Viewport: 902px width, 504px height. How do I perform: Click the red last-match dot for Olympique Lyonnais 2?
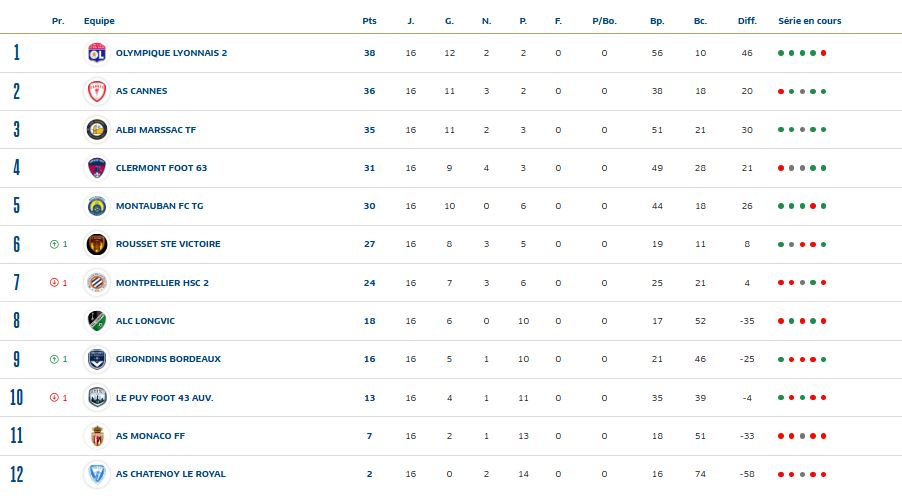(824, 53)
